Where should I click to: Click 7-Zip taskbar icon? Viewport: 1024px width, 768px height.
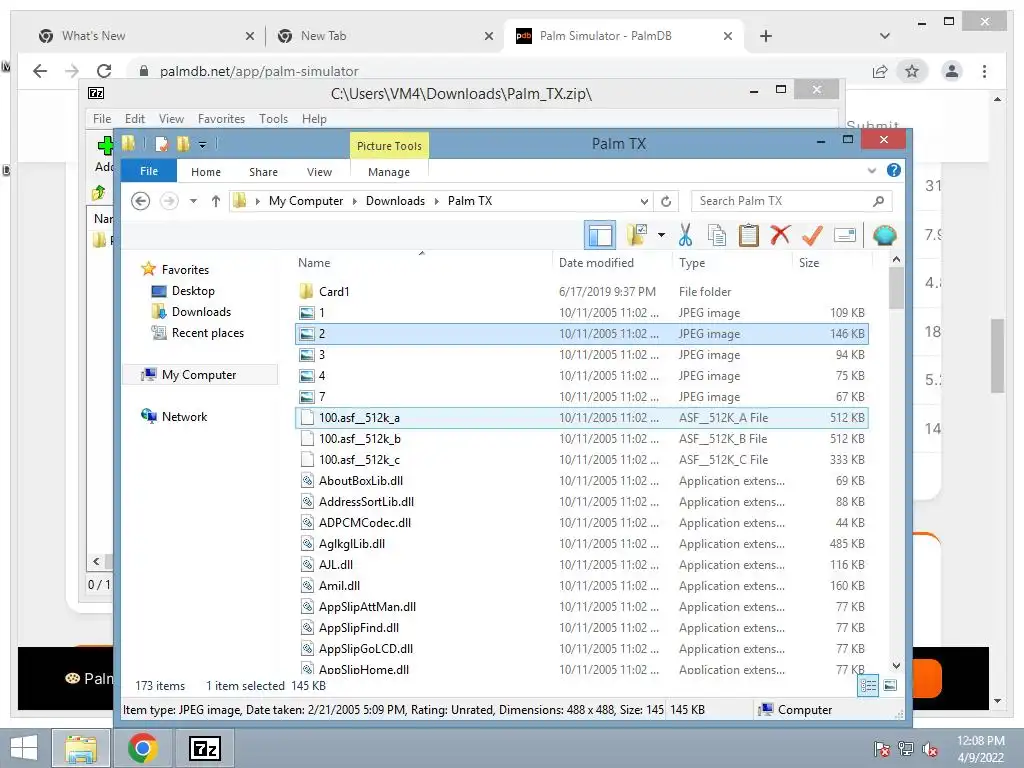click(x=204, y=748)
